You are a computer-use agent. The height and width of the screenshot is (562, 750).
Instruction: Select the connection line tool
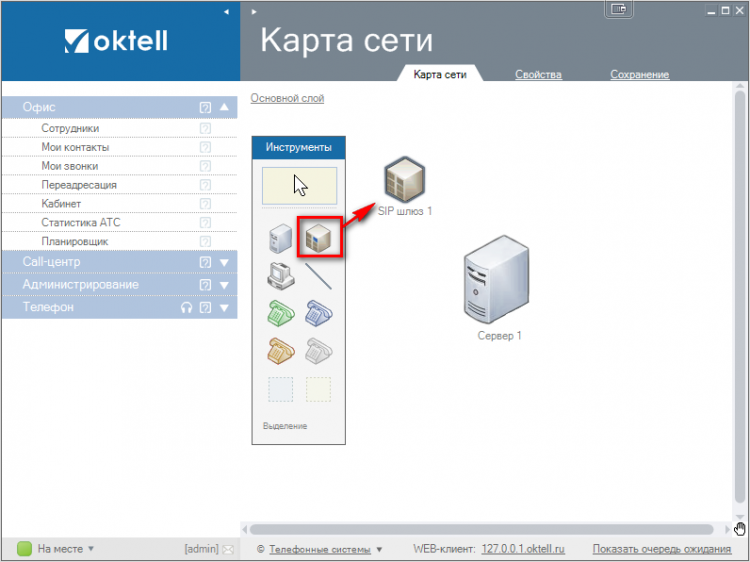pyautogui.click(x=318, y=274)
